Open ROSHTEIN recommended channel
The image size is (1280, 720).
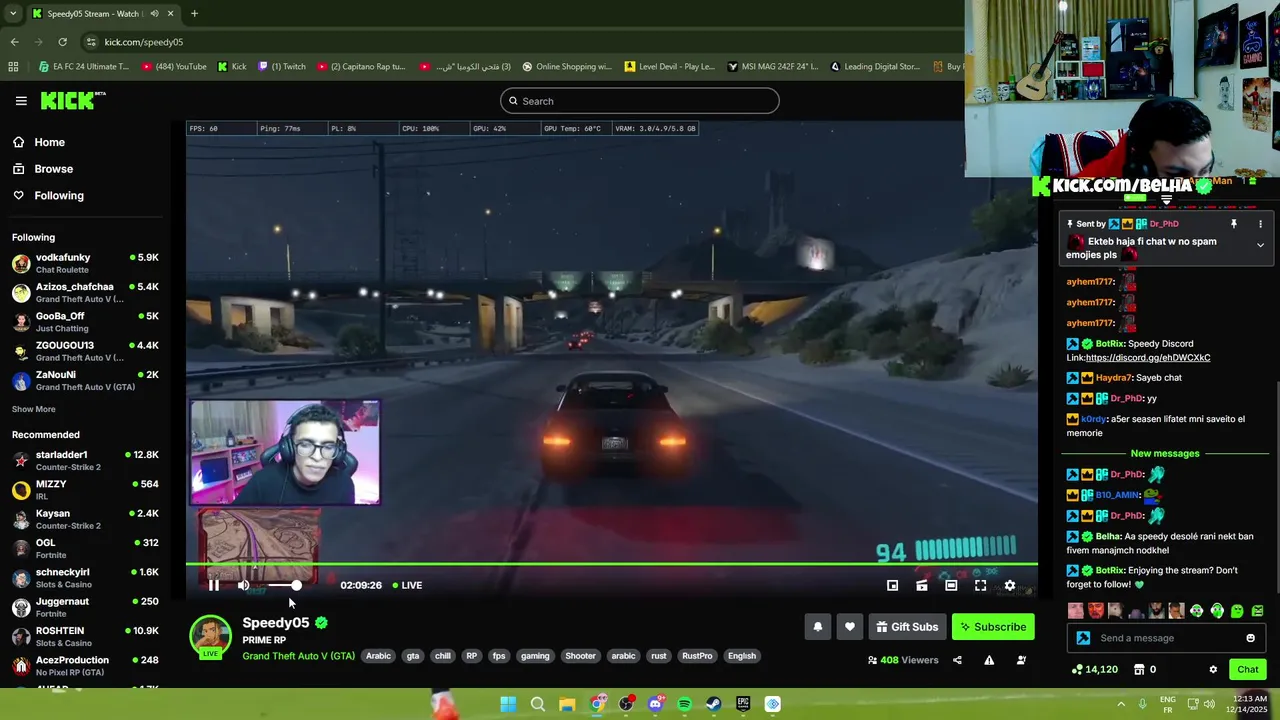click(x=85, y=637)
